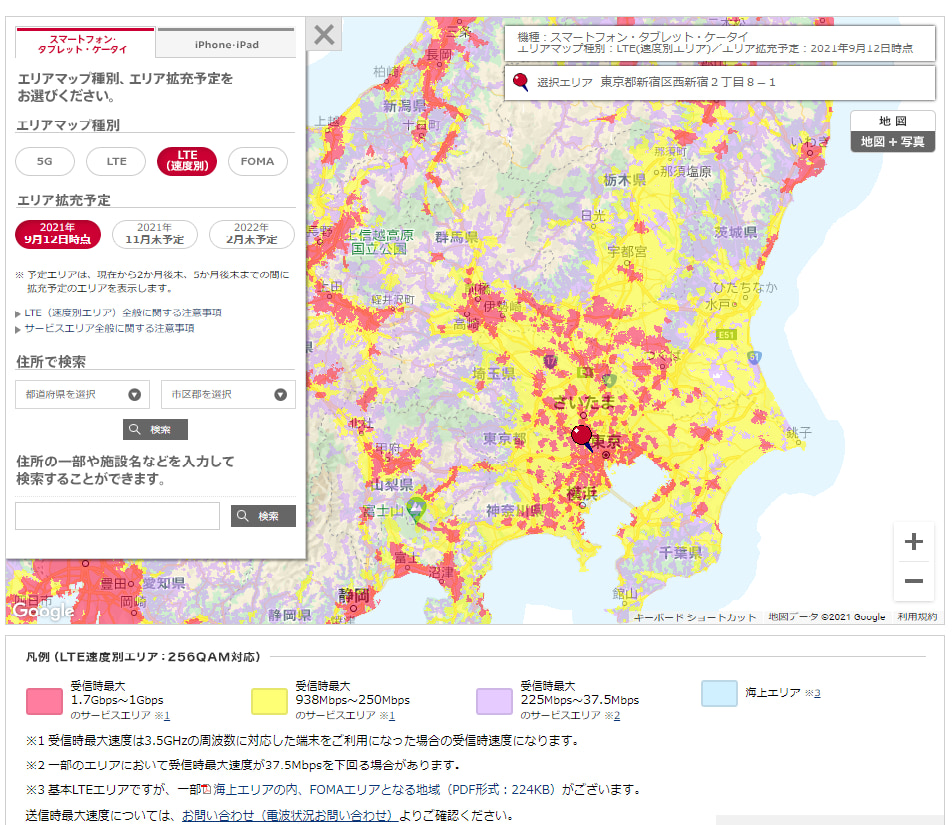Select LTE (速度別) area map type

pyautogui.click(x=187, y=161)
